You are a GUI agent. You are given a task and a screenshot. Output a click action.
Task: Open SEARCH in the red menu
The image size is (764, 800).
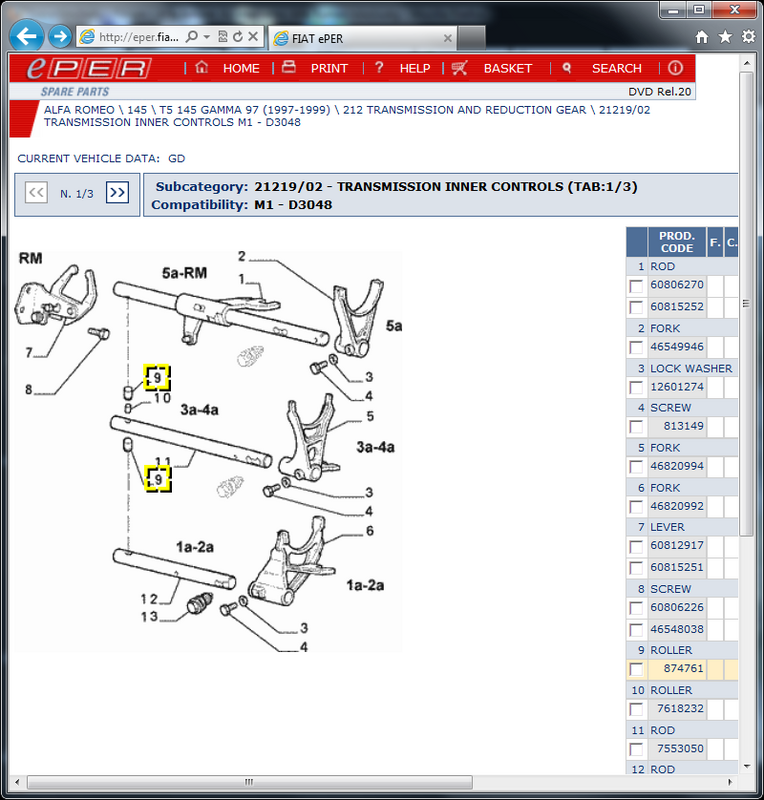[x=617, y=68]
